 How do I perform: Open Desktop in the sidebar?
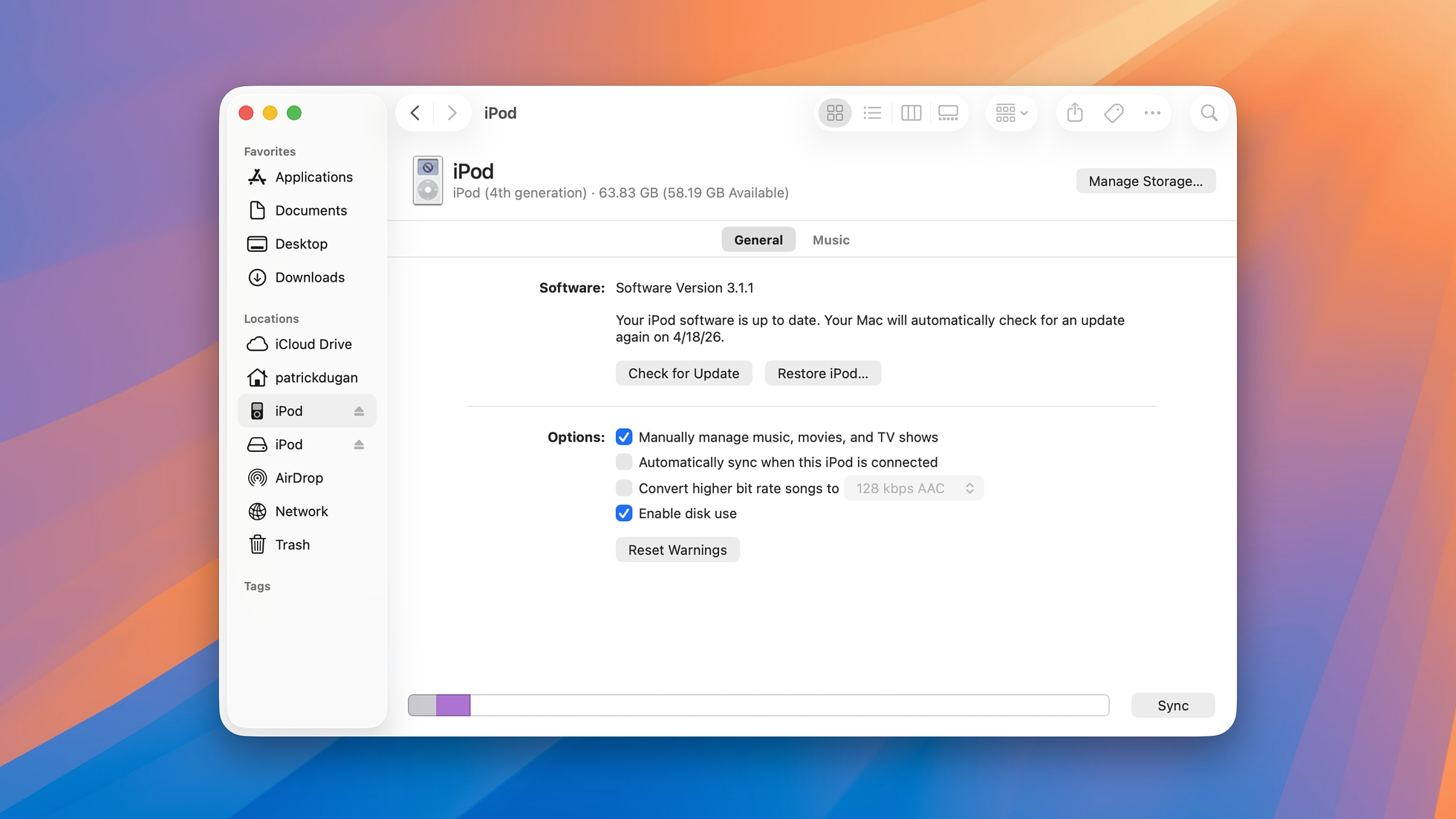click(307, 244)
